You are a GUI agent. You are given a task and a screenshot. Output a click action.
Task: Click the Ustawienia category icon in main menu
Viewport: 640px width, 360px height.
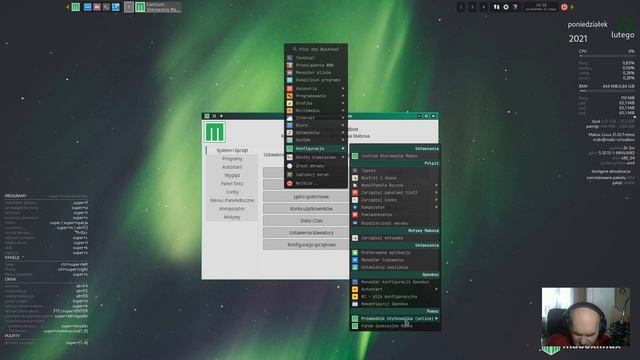pyautogui.click(x=289, y=133)
